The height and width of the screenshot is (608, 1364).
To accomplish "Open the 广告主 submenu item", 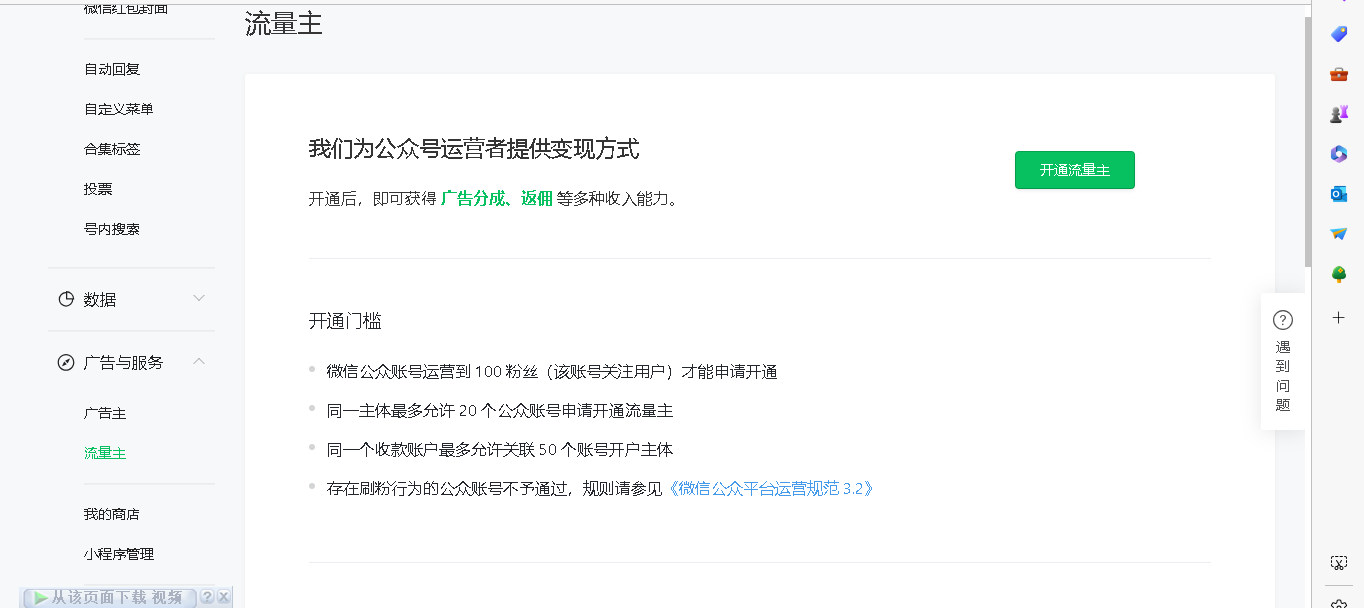I will pos(105,413).
